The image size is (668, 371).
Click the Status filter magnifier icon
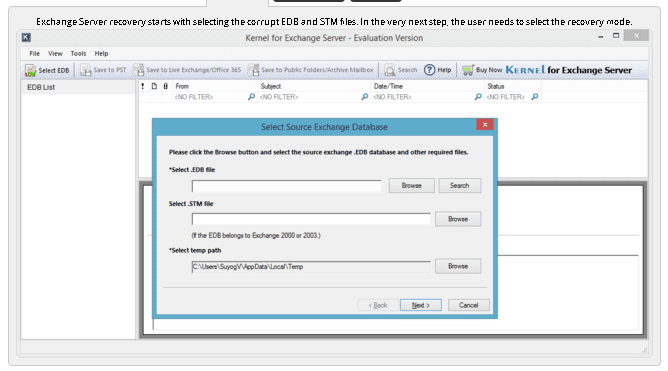pyautogui.click(x=535, y=97)
